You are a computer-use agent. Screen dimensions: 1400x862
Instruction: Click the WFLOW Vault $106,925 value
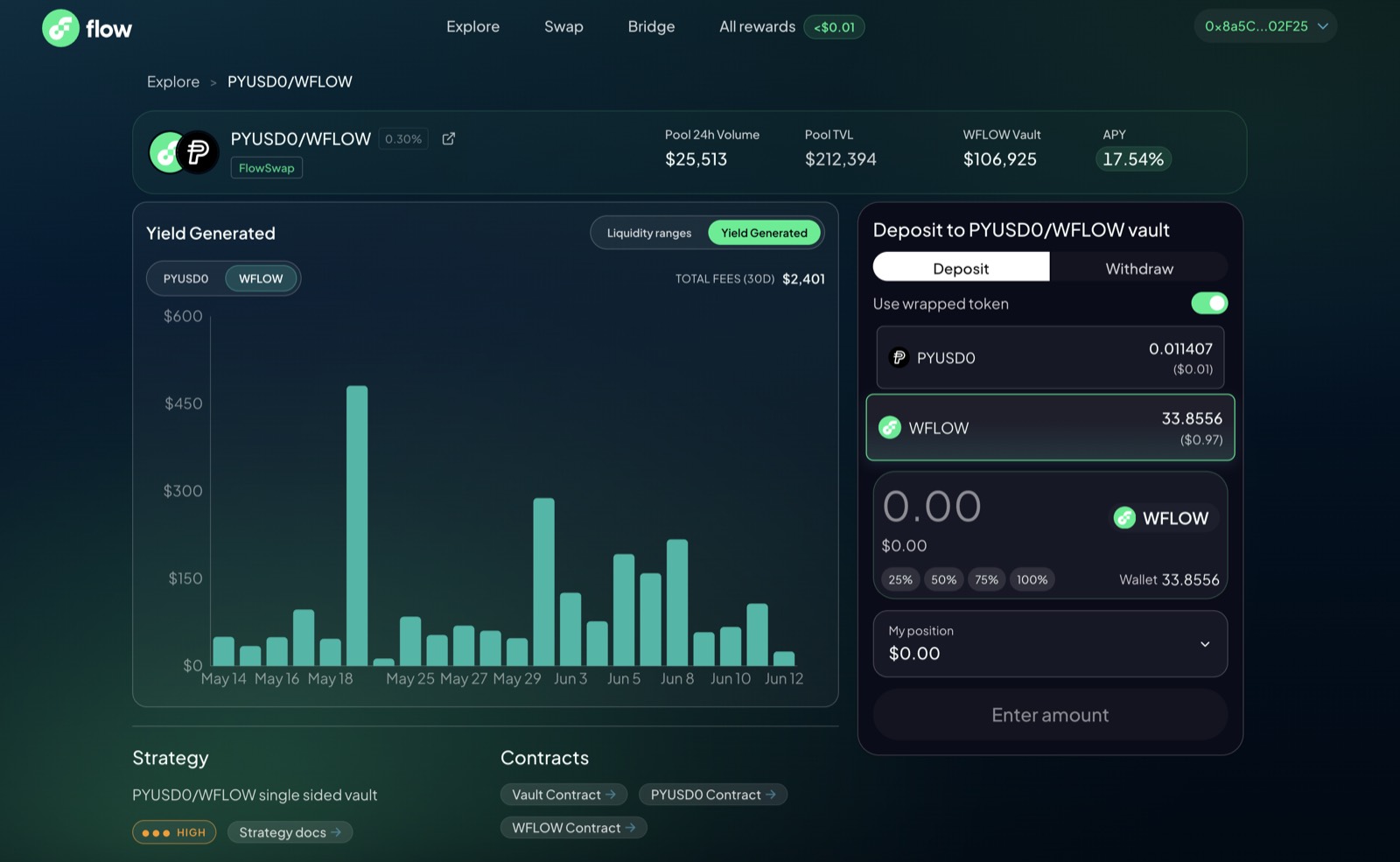tap(999, 158)
